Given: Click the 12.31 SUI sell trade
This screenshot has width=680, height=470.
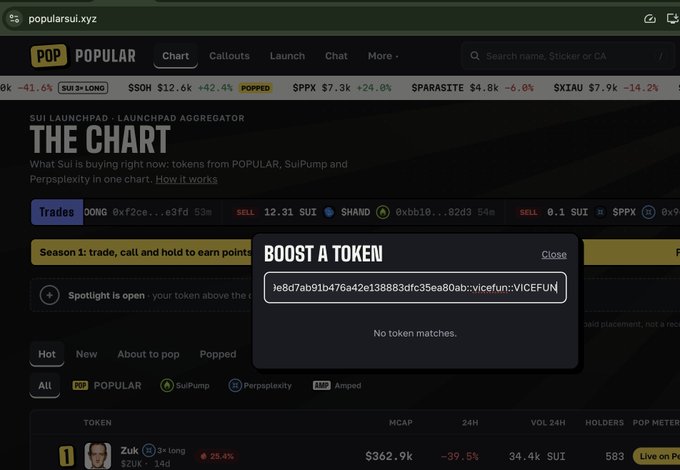Looking at the screenshot, I should [290, 212].
